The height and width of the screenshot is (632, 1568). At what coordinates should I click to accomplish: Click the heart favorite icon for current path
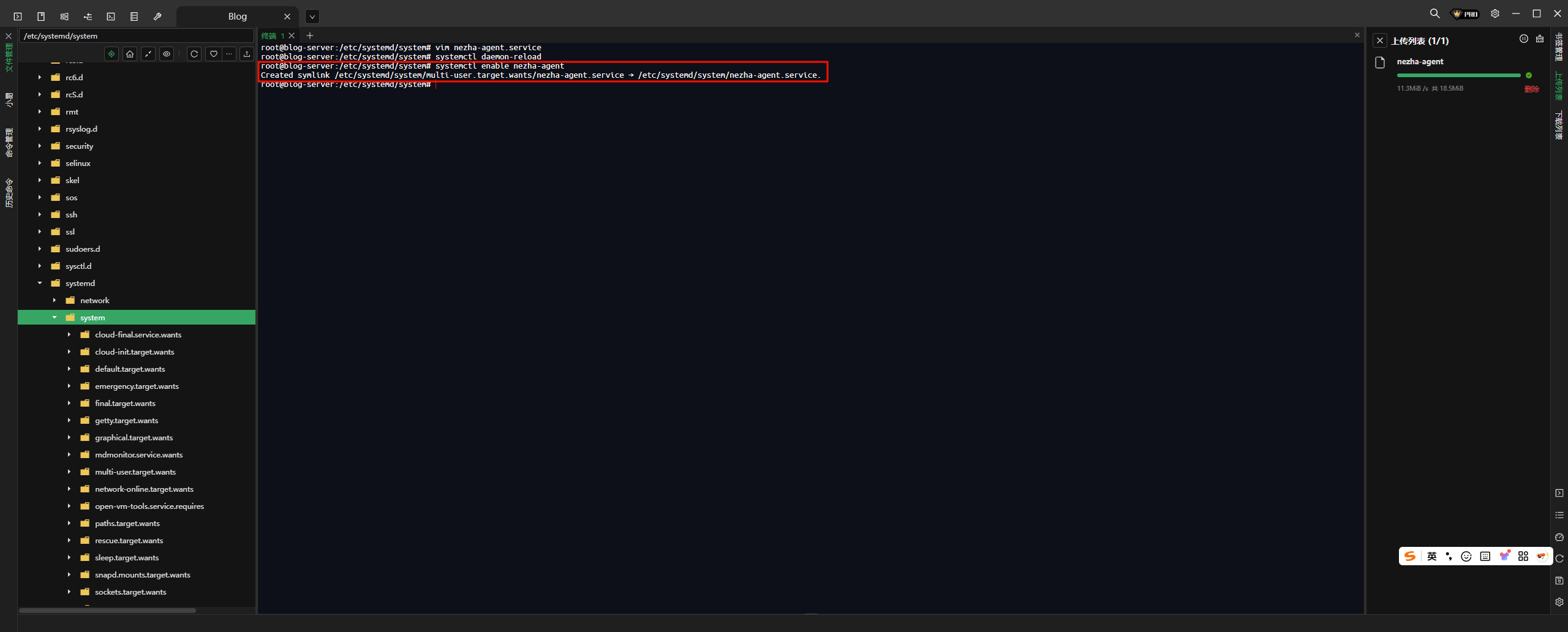pyautogui.click(x=213, y=54)
